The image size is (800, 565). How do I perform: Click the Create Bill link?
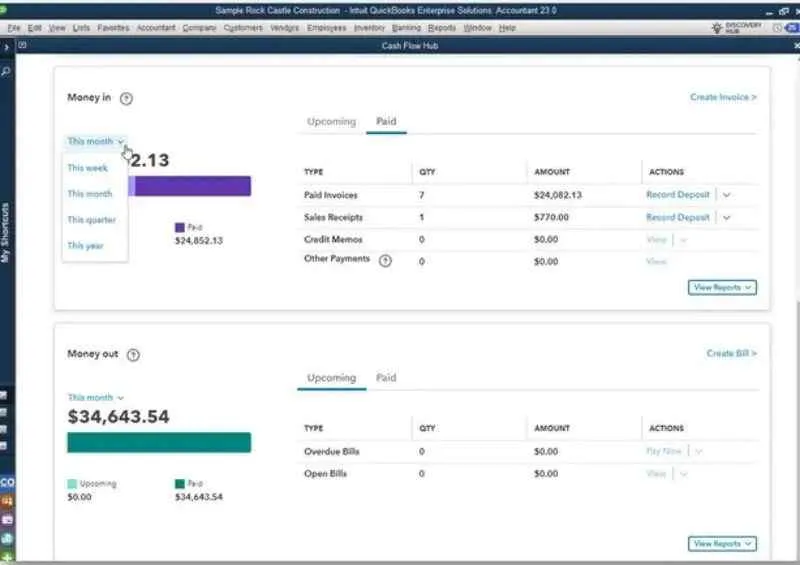point(732,354)
